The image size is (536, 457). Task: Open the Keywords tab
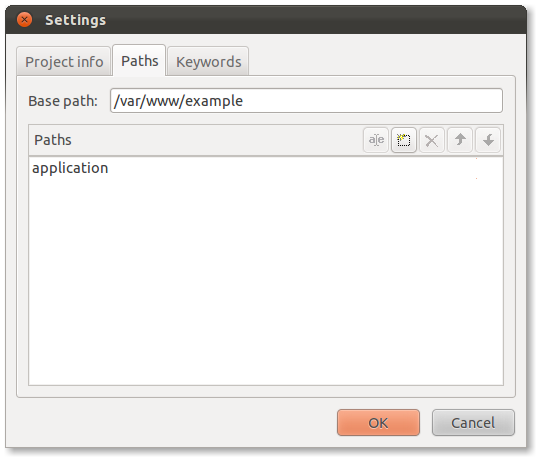click(x=209, y=62)
